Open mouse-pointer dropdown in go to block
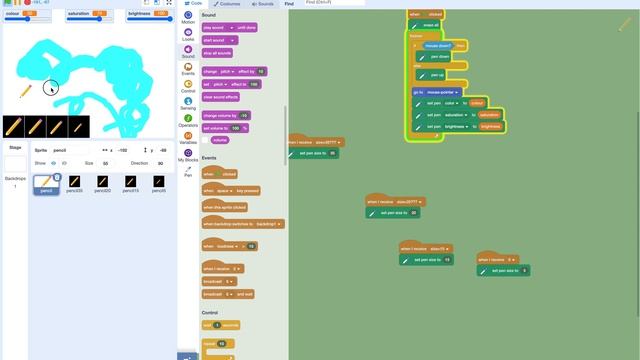The image size is (640, 360). (x=442, y=92)
